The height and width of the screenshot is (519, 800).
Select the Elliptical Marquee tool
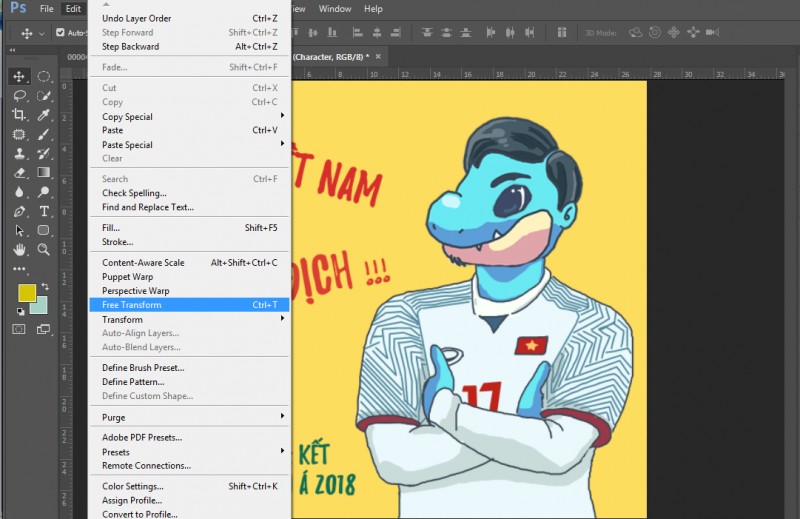click(x=44, y=77)
